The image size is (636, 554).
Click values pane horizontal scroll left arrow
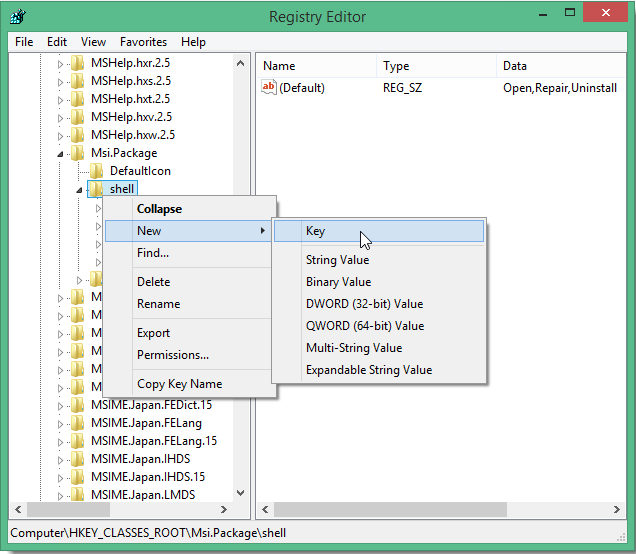point(265,509)
